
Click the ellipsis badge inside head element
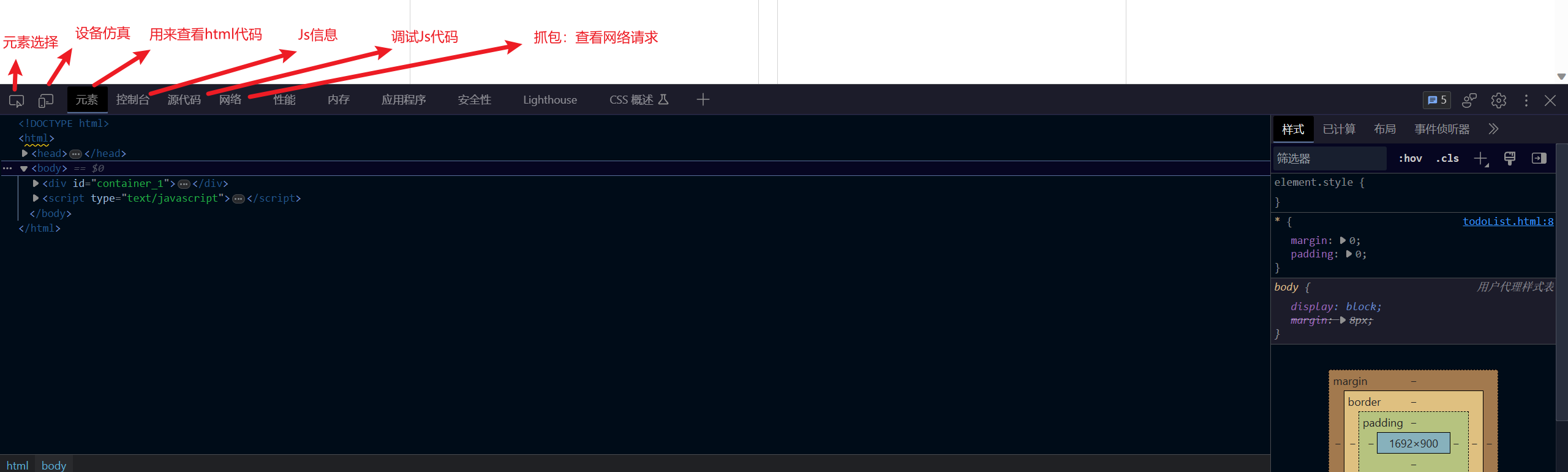[x=76, y=154]
